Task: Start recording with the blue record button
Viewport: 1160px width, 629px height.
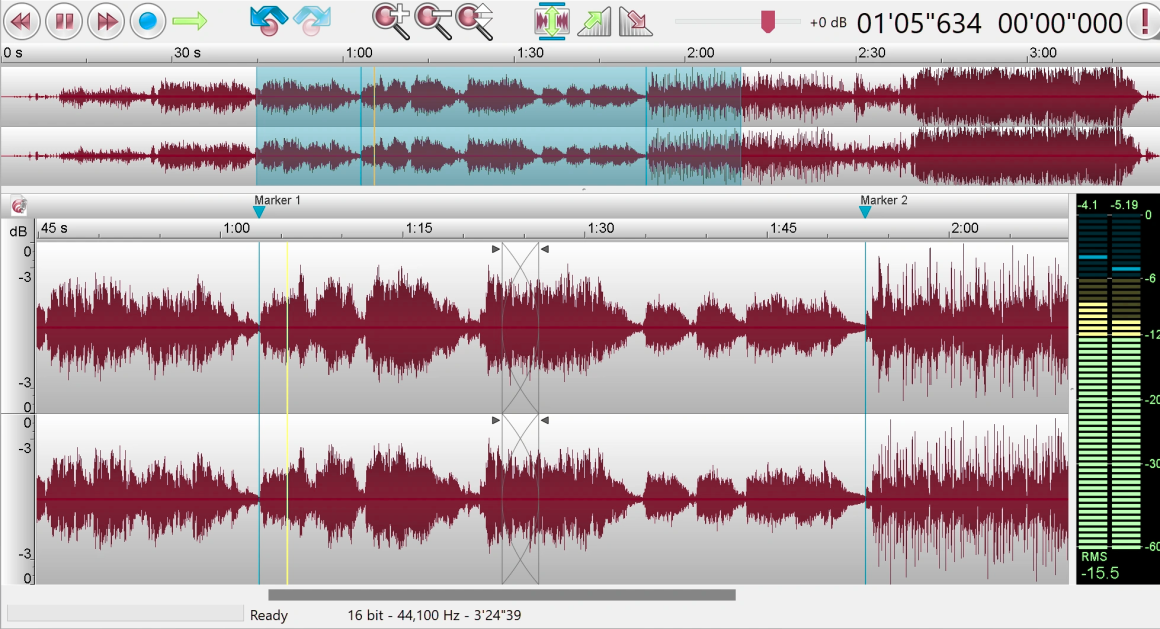Action: (148, 21)
